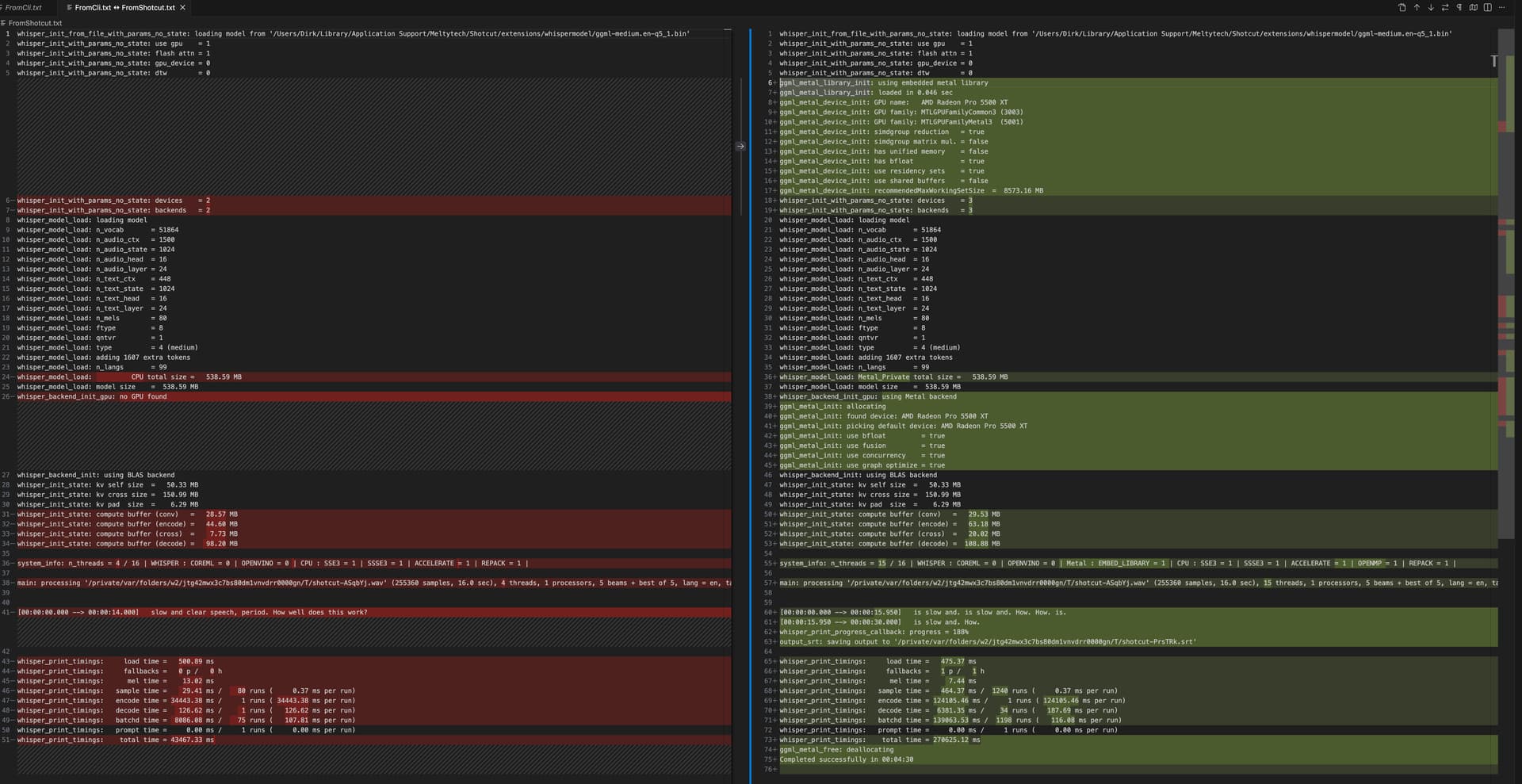This screenshot has height=784, width=1522.
Task: Split the editor with the split icon
Action: (x=1488, y=7)
